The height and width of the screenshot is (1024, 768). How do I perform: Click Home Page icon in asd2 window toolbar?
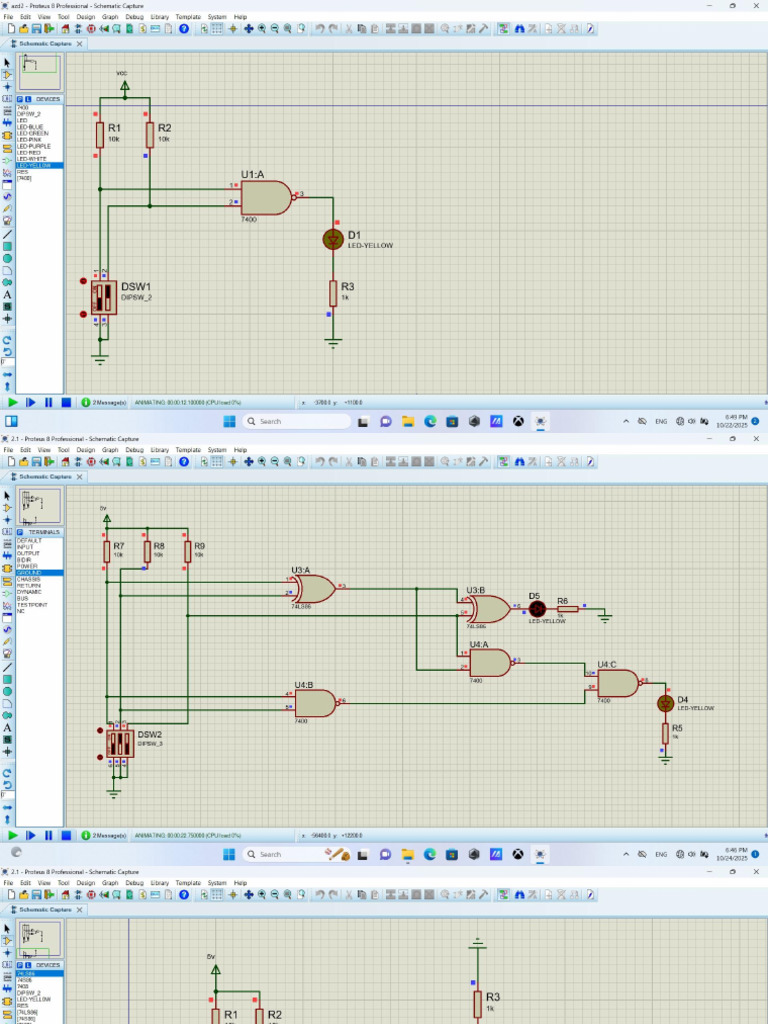[65, 29]
